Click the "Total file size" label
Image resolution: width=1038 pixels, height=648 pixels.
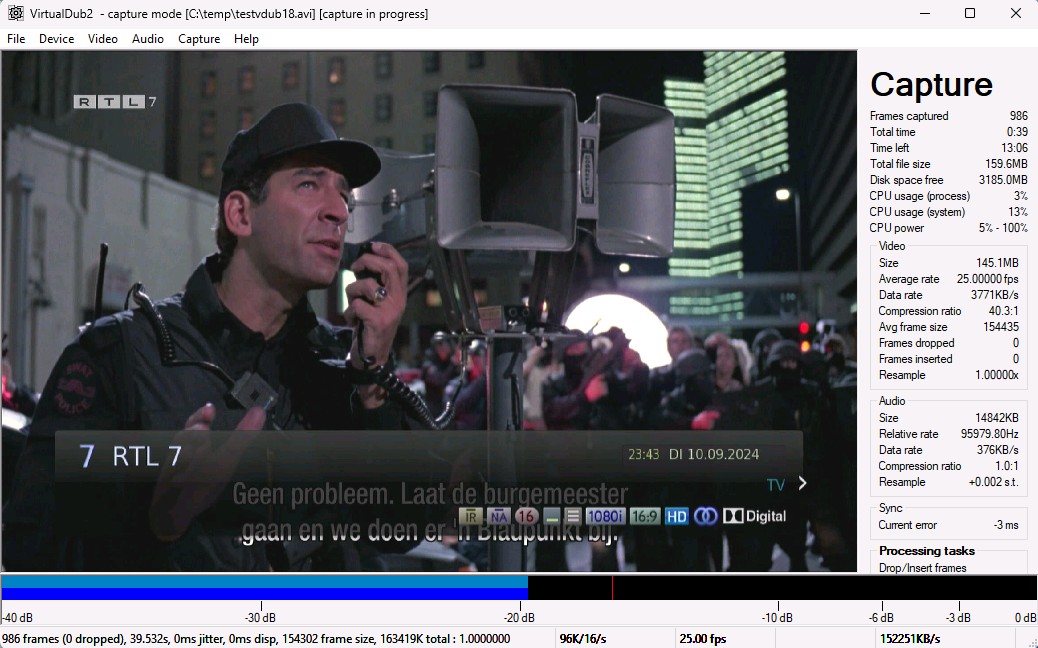(x=900, y=163)
